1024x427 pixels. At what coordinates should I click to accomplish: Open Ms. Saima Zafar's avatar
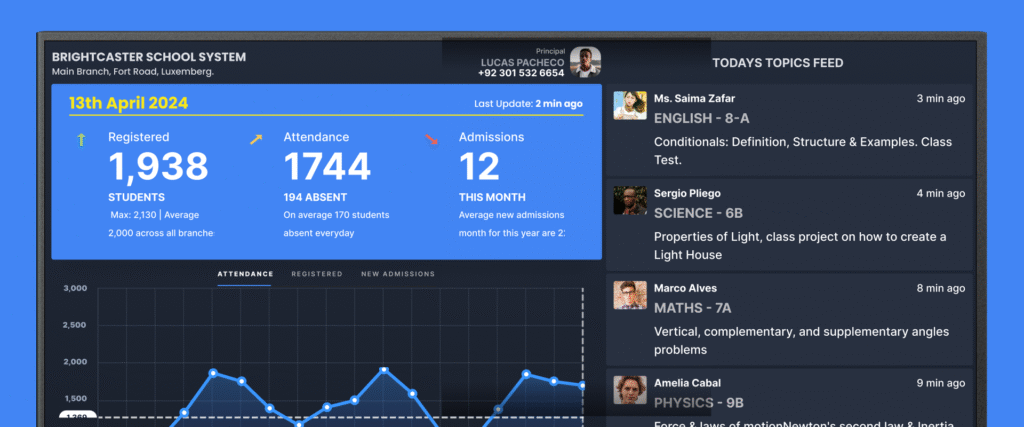tap(629, 107)
